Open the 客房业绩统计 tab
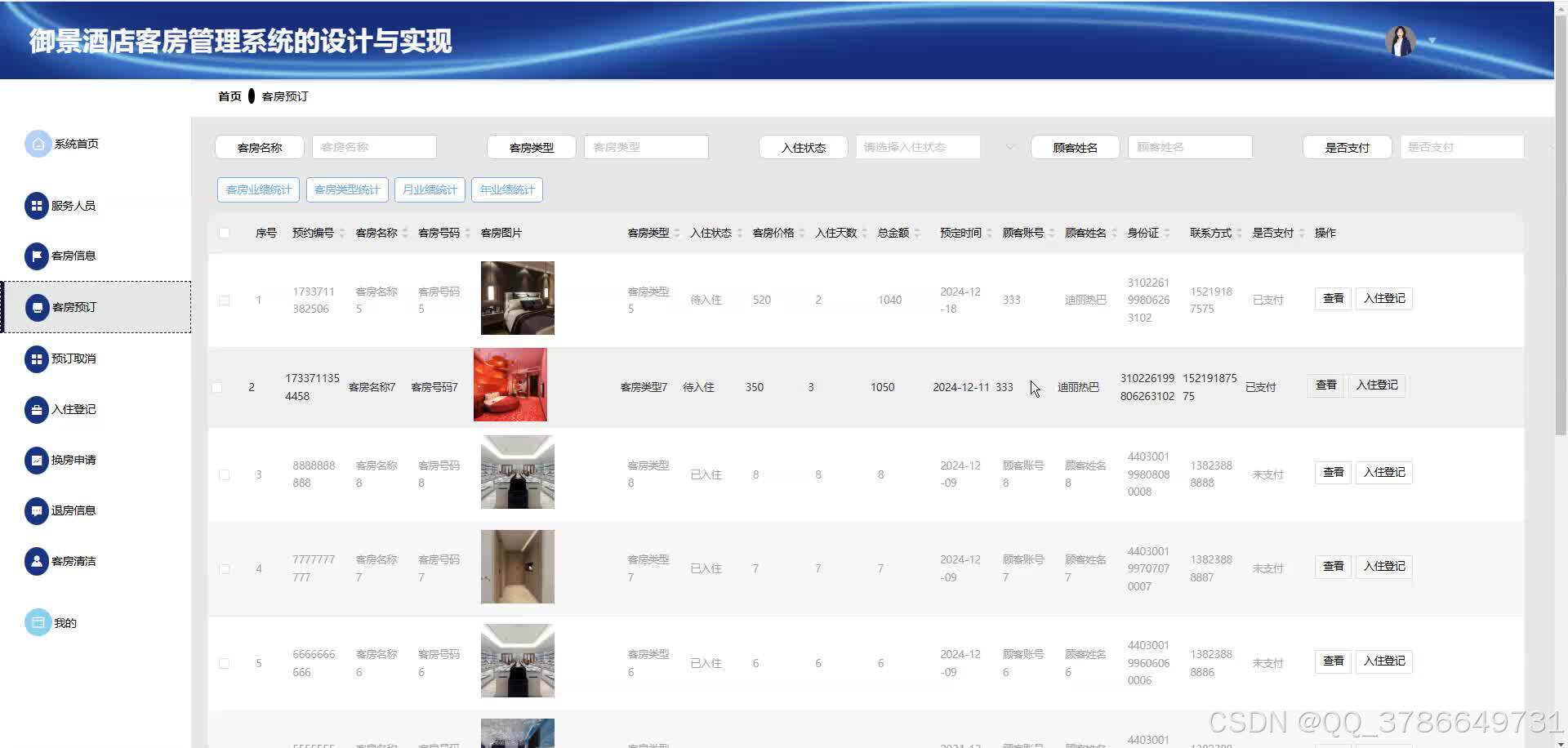Screen dimensions: 1568x748 [258, 189]
